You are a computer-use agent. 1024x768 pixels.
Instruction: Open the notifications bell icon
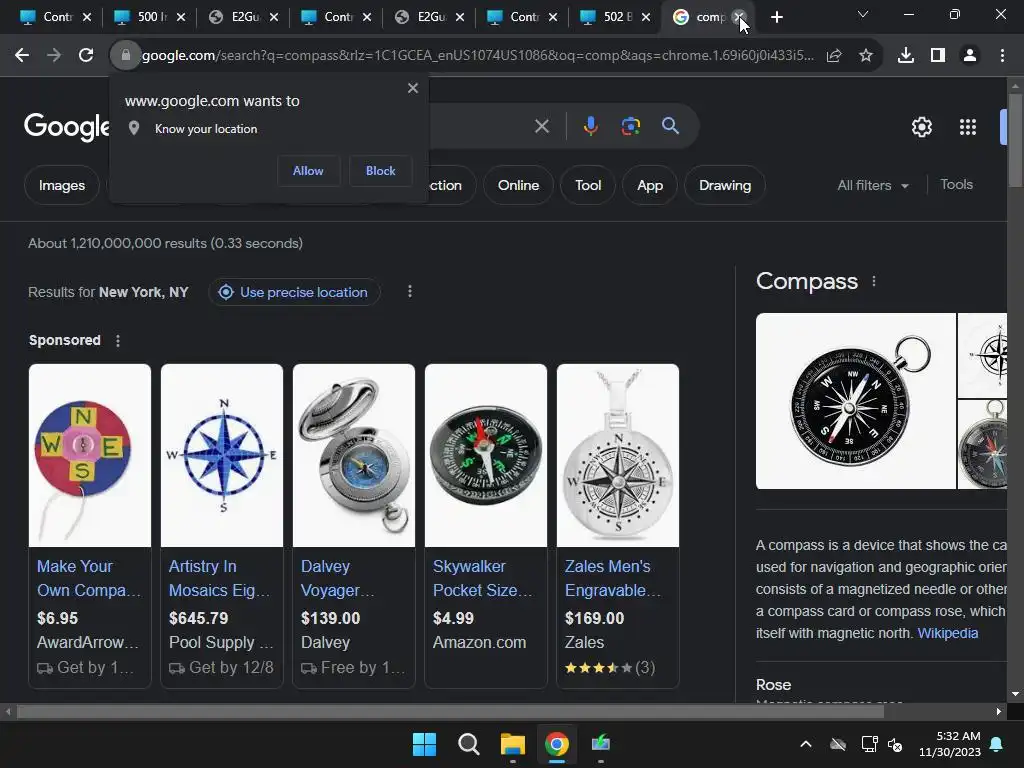(997, 744)
